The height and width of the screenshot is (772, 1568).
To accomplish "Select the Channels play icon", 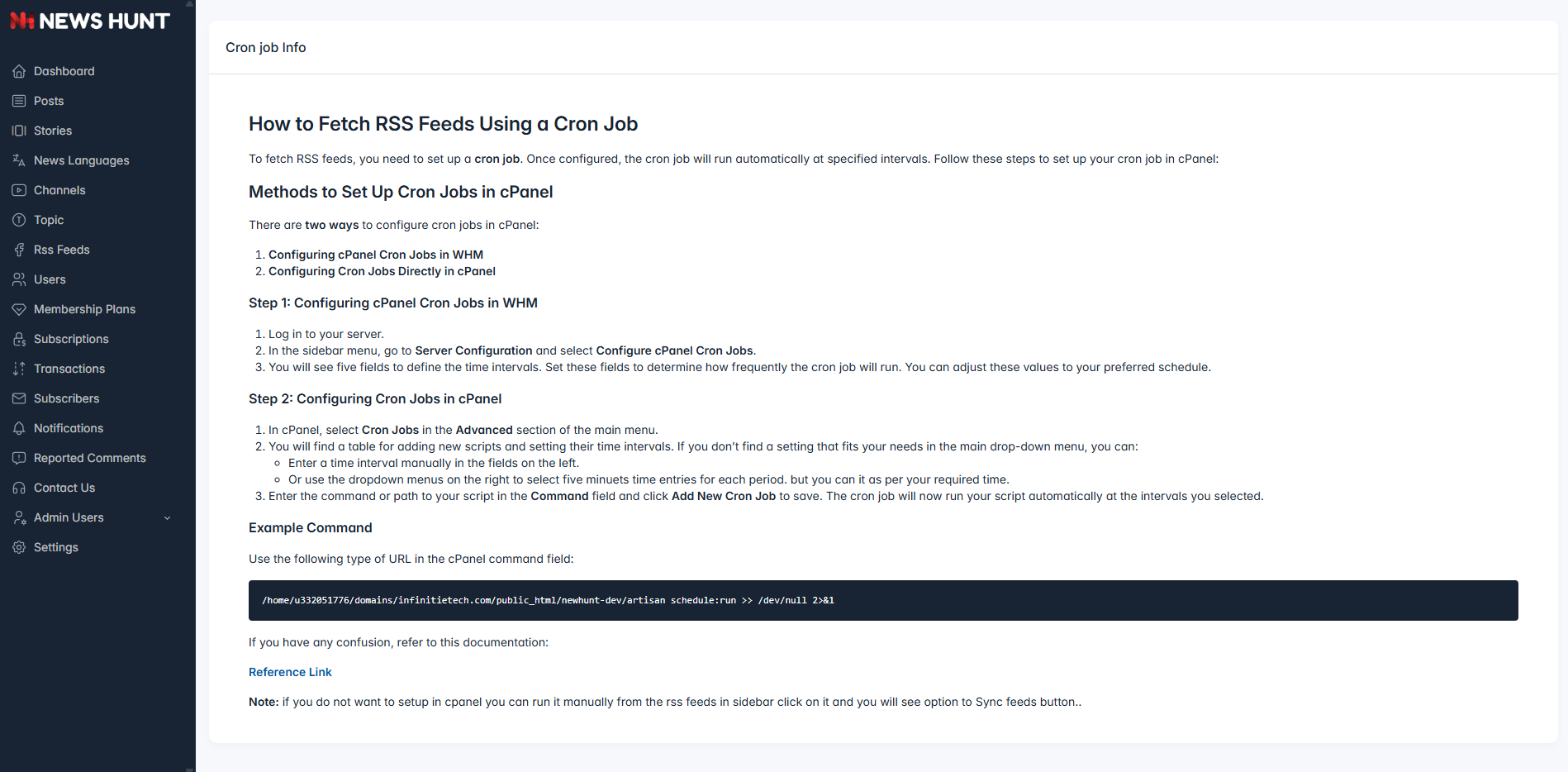I will pyautogui.click(x=19, y=190).
